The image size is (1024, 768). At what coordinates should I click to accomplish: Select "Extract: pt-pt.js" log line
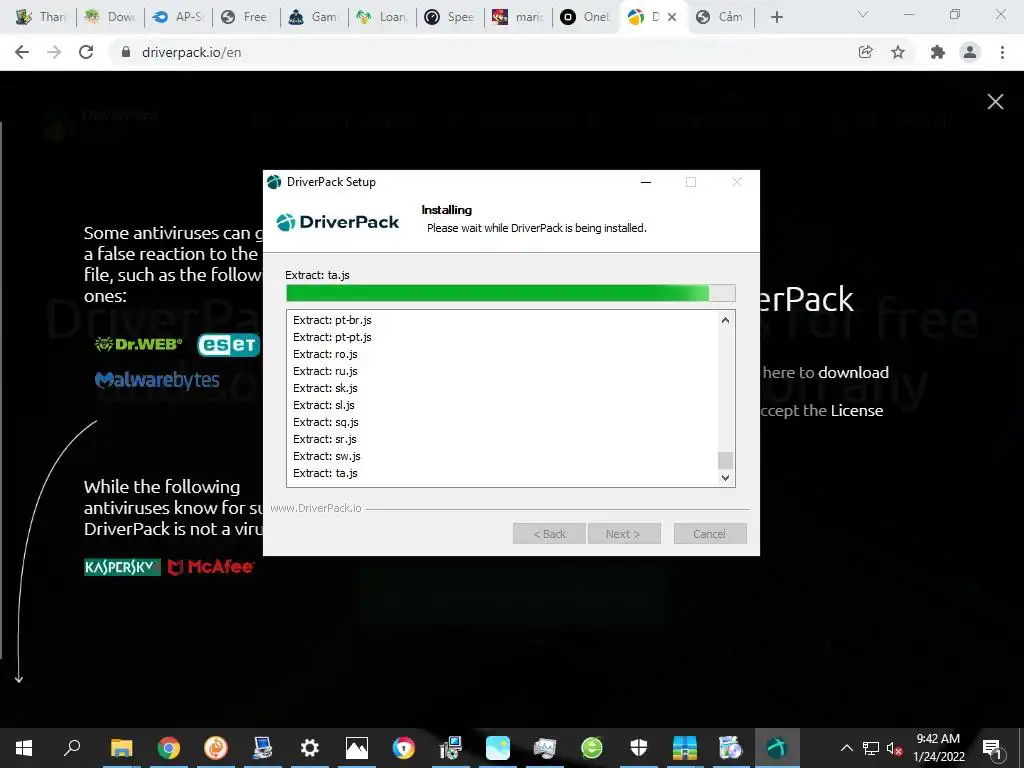[x=332, y=337]
